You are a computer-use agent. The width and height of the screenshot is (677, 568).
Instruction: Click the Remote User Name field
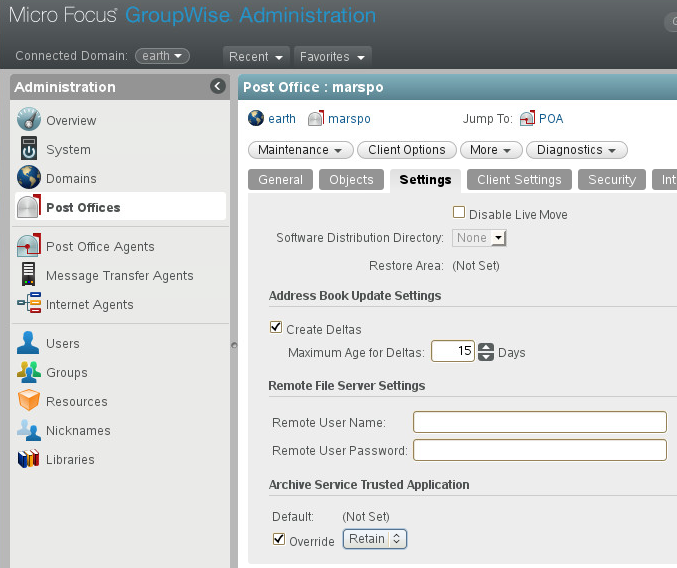539,422
